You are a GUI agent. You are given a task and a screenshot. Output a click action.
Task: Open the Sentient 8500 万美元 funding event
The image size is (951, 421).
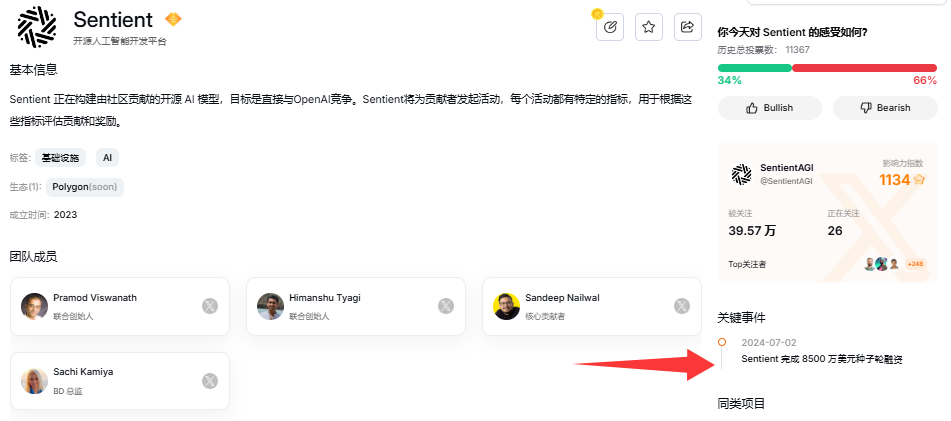pos(822,359)
